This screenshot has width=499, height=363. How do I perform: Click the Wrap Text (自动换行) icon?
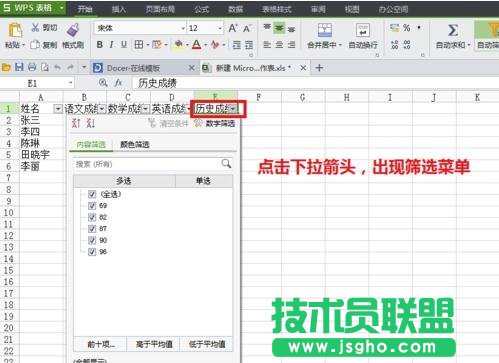click(362, 30)
